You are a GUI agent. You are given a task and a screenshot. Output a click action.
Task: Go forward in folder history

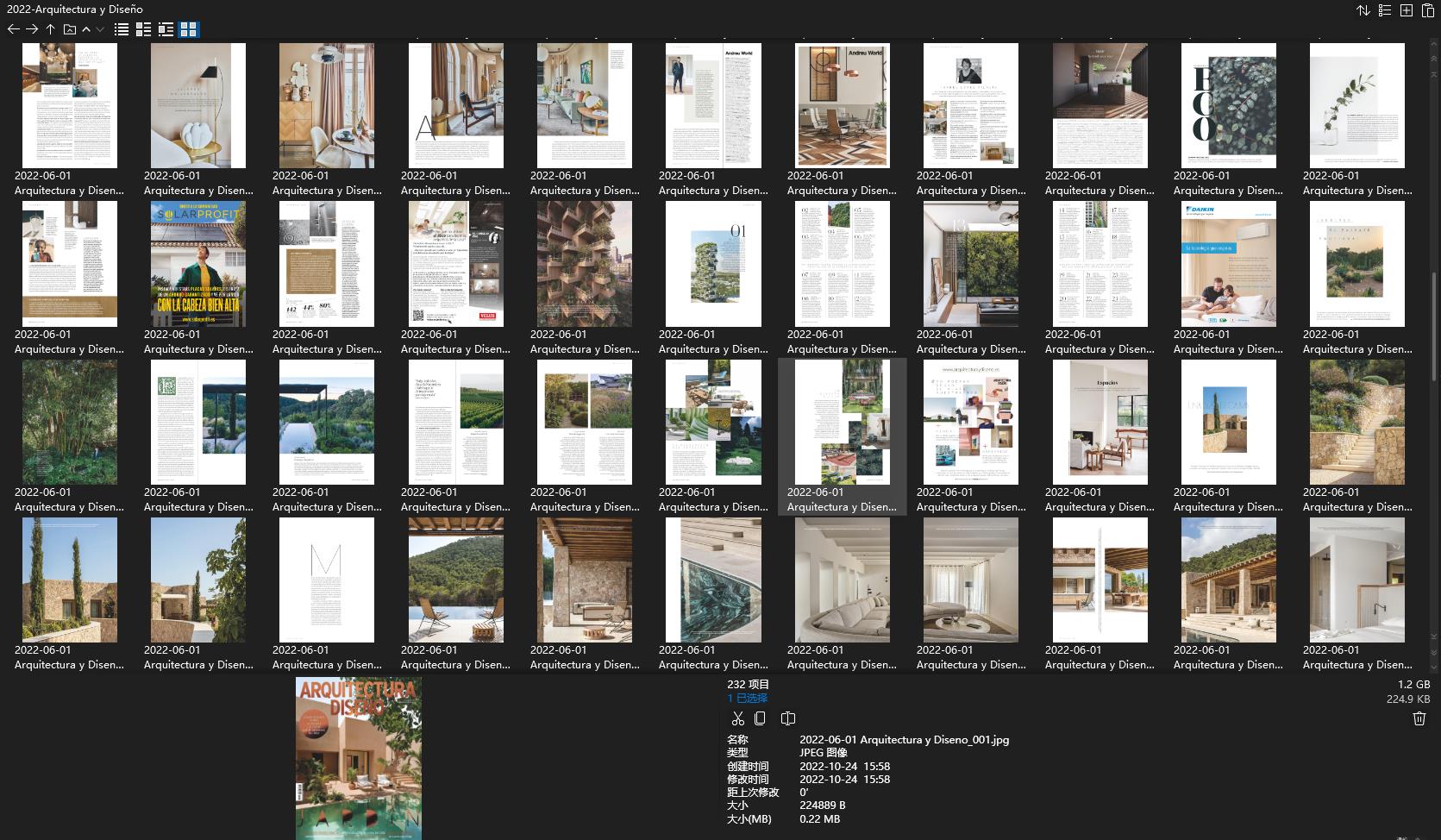pos(33,28)
